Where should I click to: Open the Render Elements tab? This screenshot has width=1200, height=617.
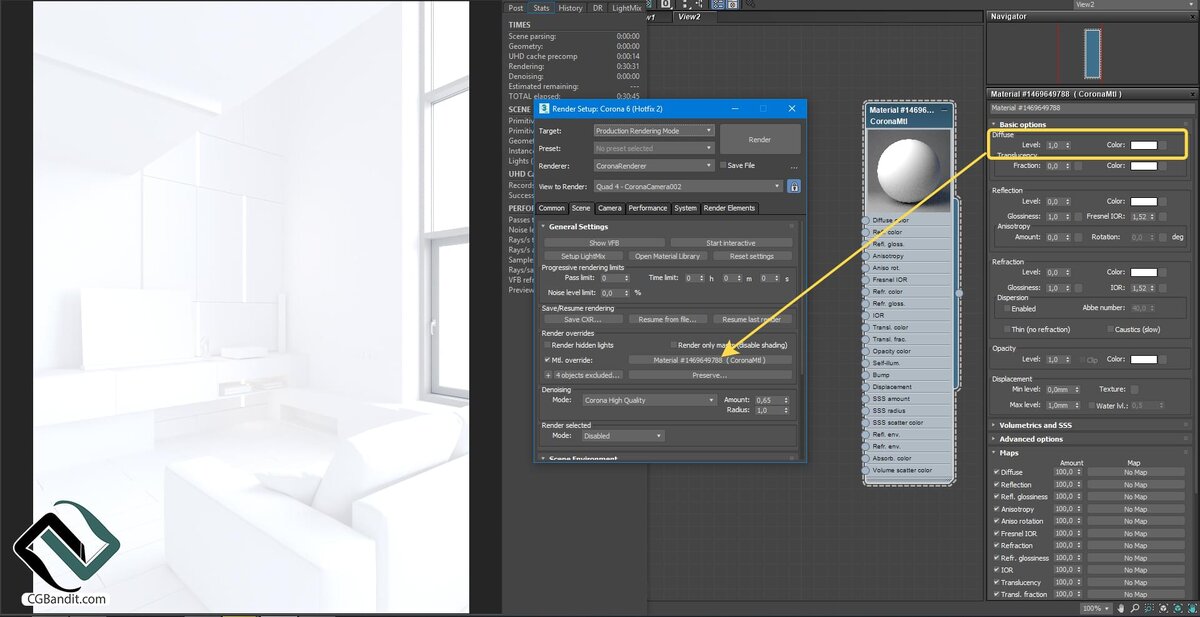730,208
